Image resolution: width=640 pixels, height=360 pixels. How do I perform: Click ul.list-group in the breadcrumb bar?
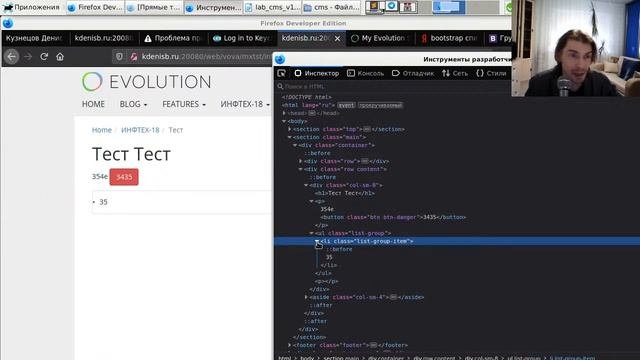[525, 358]
